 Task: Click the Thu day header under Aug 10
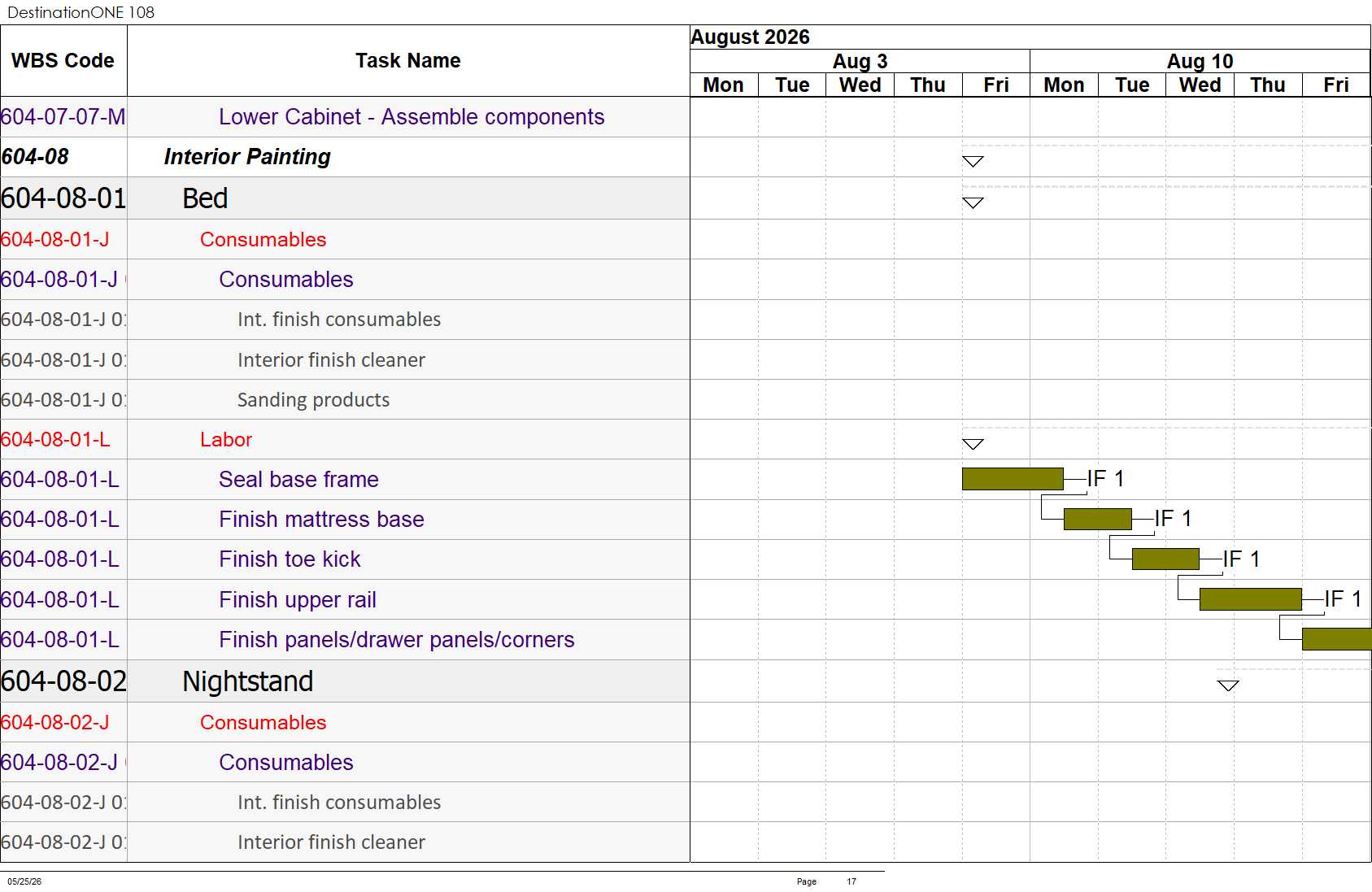1268,85
